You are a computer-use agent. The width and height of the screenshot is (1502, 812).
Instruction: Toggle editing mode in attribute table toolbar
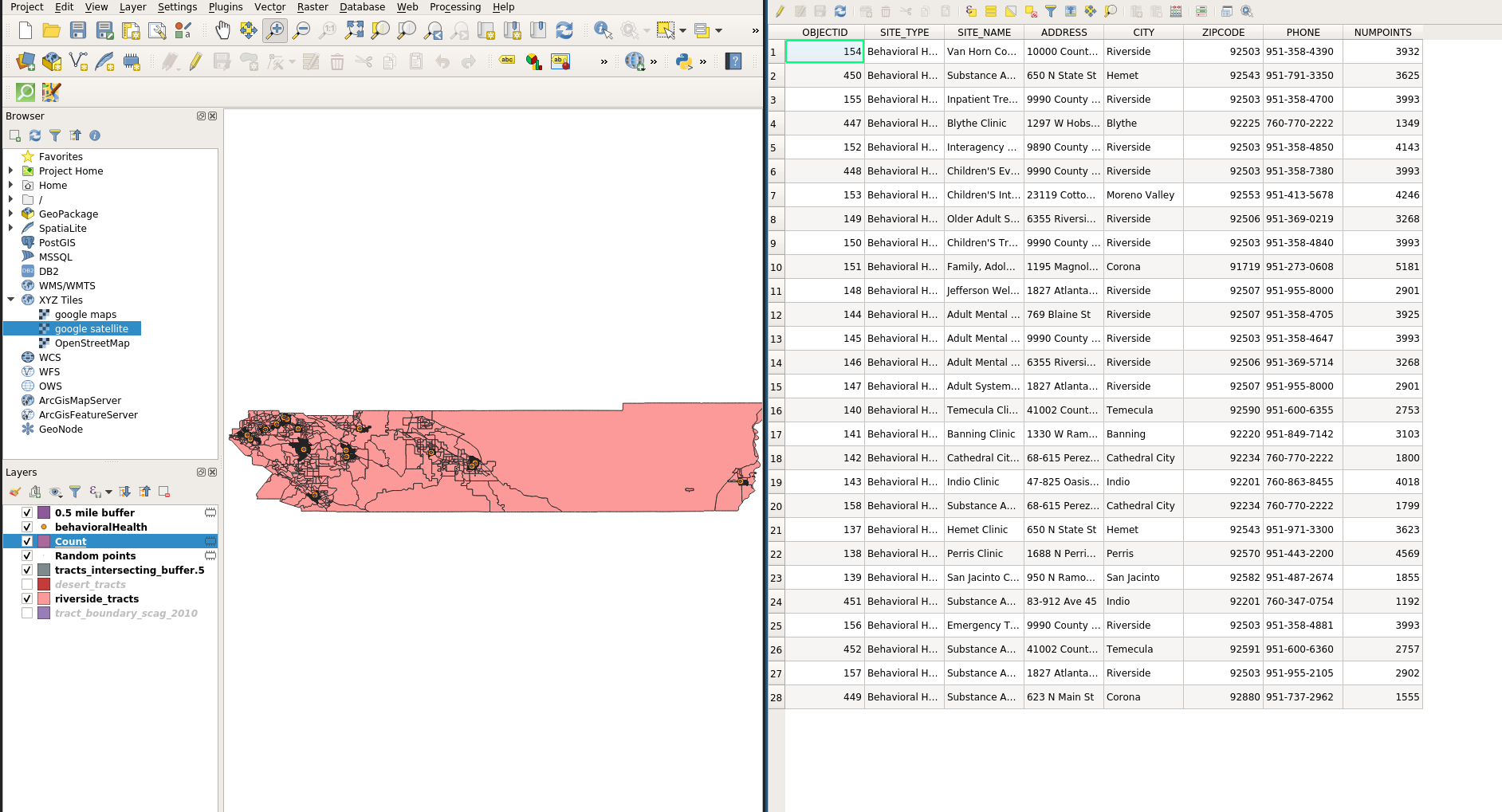pyautogui.click(x=780, y=11)
